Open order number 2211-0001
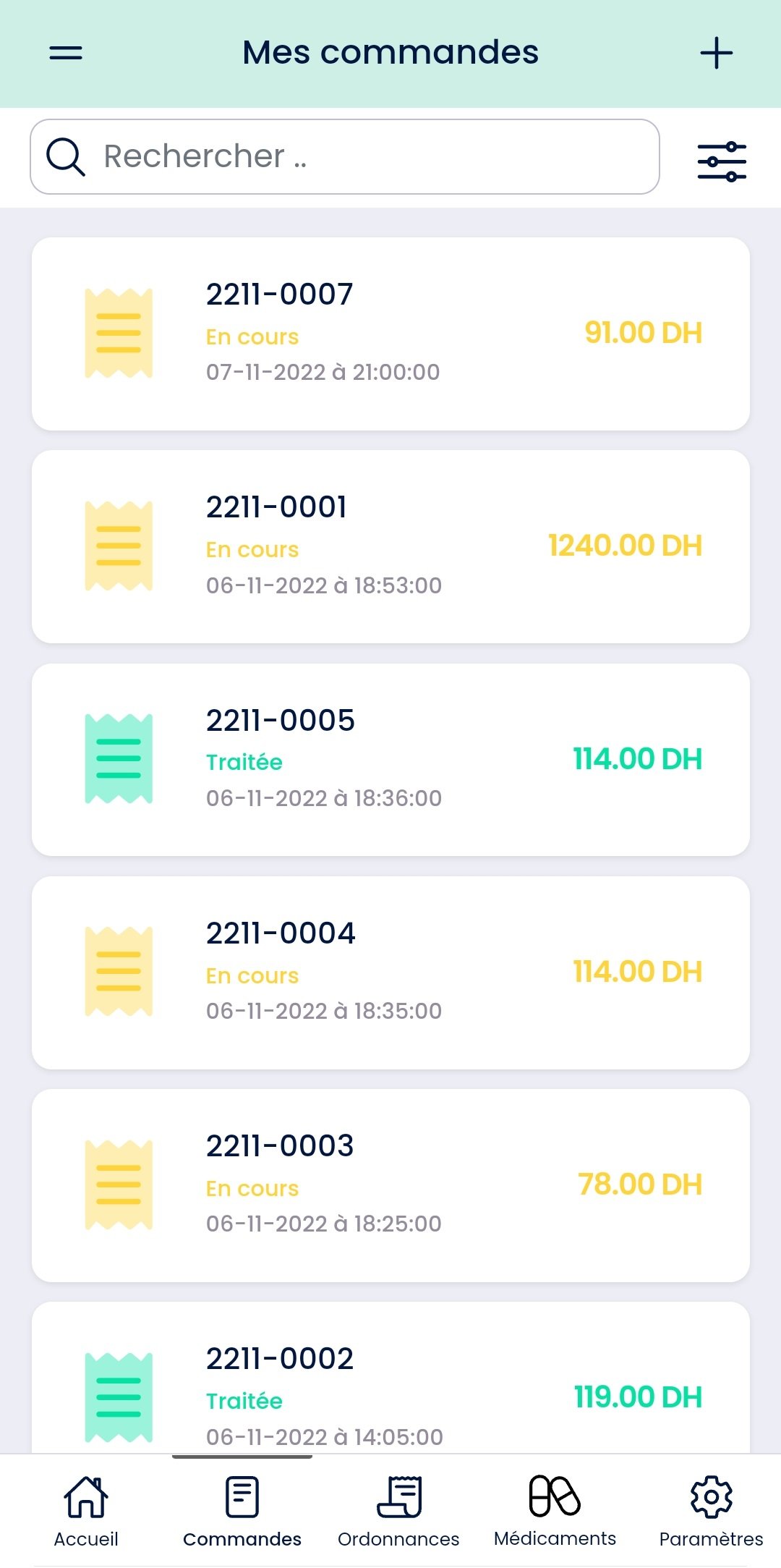781x1568 pixels. pyautogui.click(x=276, y=507)
